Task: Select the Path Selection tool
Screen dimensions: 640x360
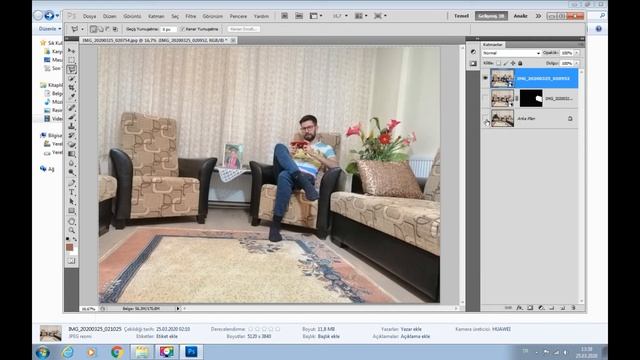Action: tap(71, 201)
